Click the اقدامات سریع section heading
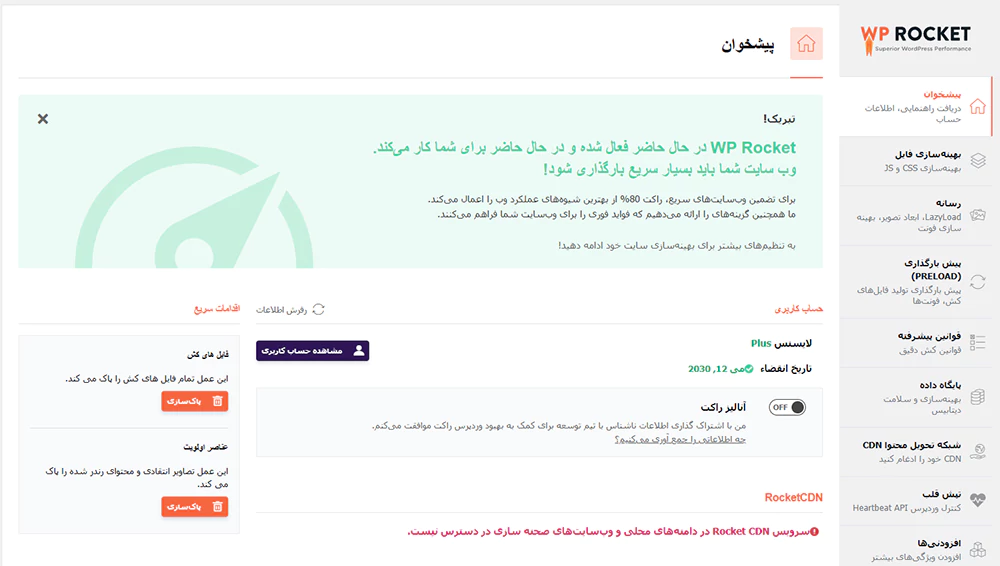 click(x=217, y=309)
